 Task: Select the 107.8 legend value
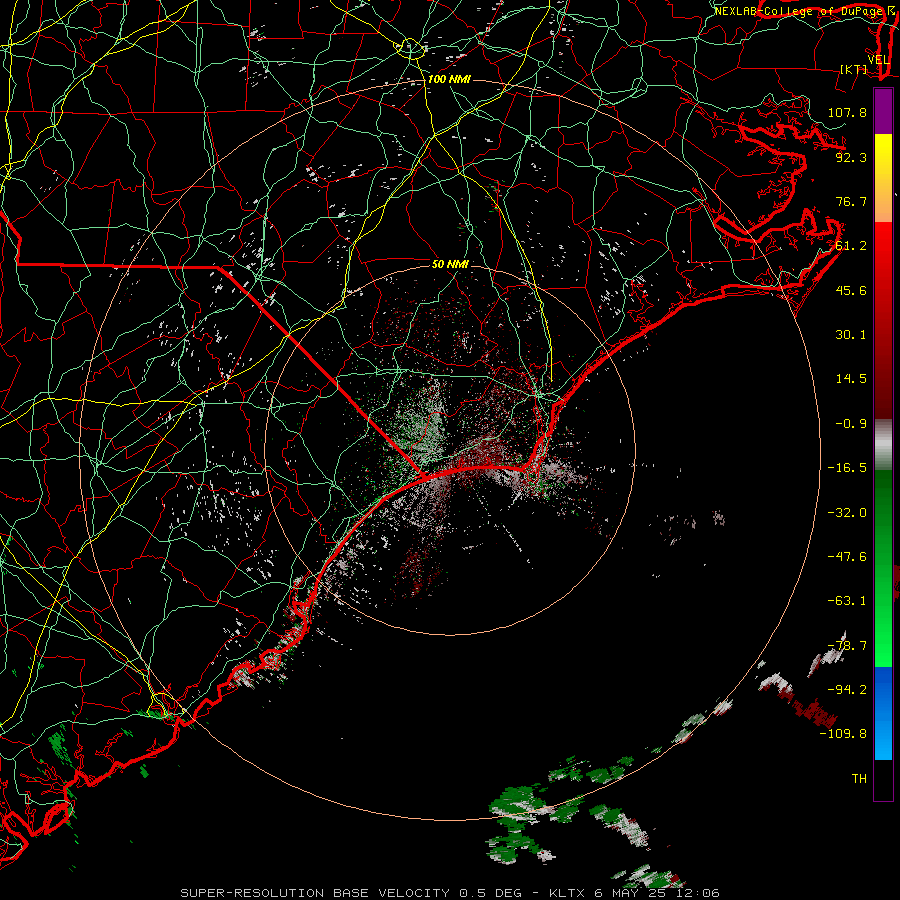coord(847,112)
